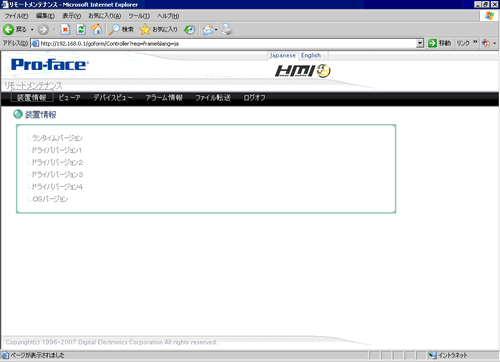Screen dimensions: 500x362
Task: Open the ファイル menu
Action: (16, 16)
